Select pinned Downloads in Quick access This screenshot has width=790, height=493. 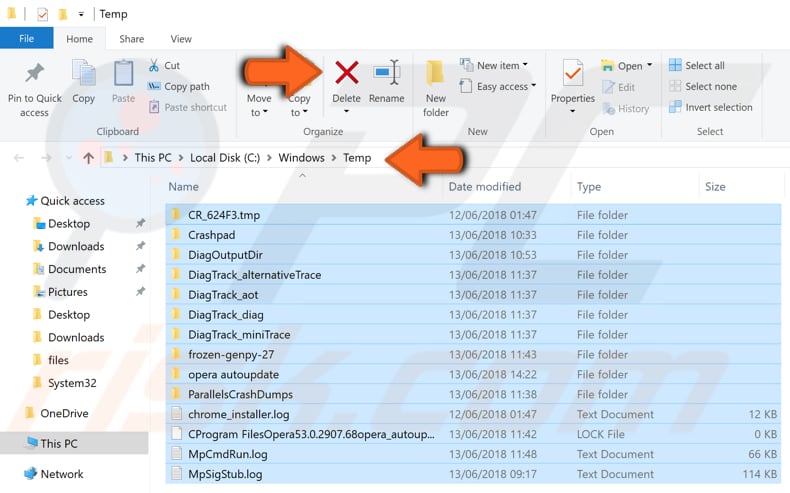click(x=76, y=246)
